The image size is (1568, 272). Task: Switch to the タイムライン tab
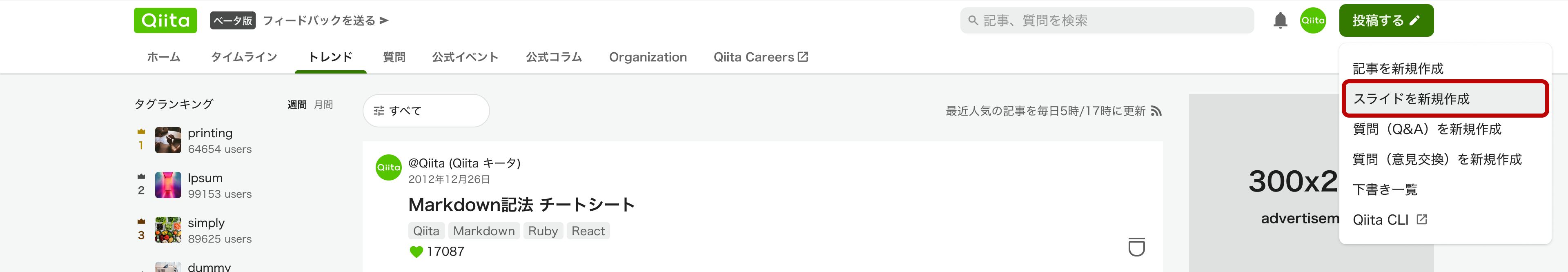244,57
